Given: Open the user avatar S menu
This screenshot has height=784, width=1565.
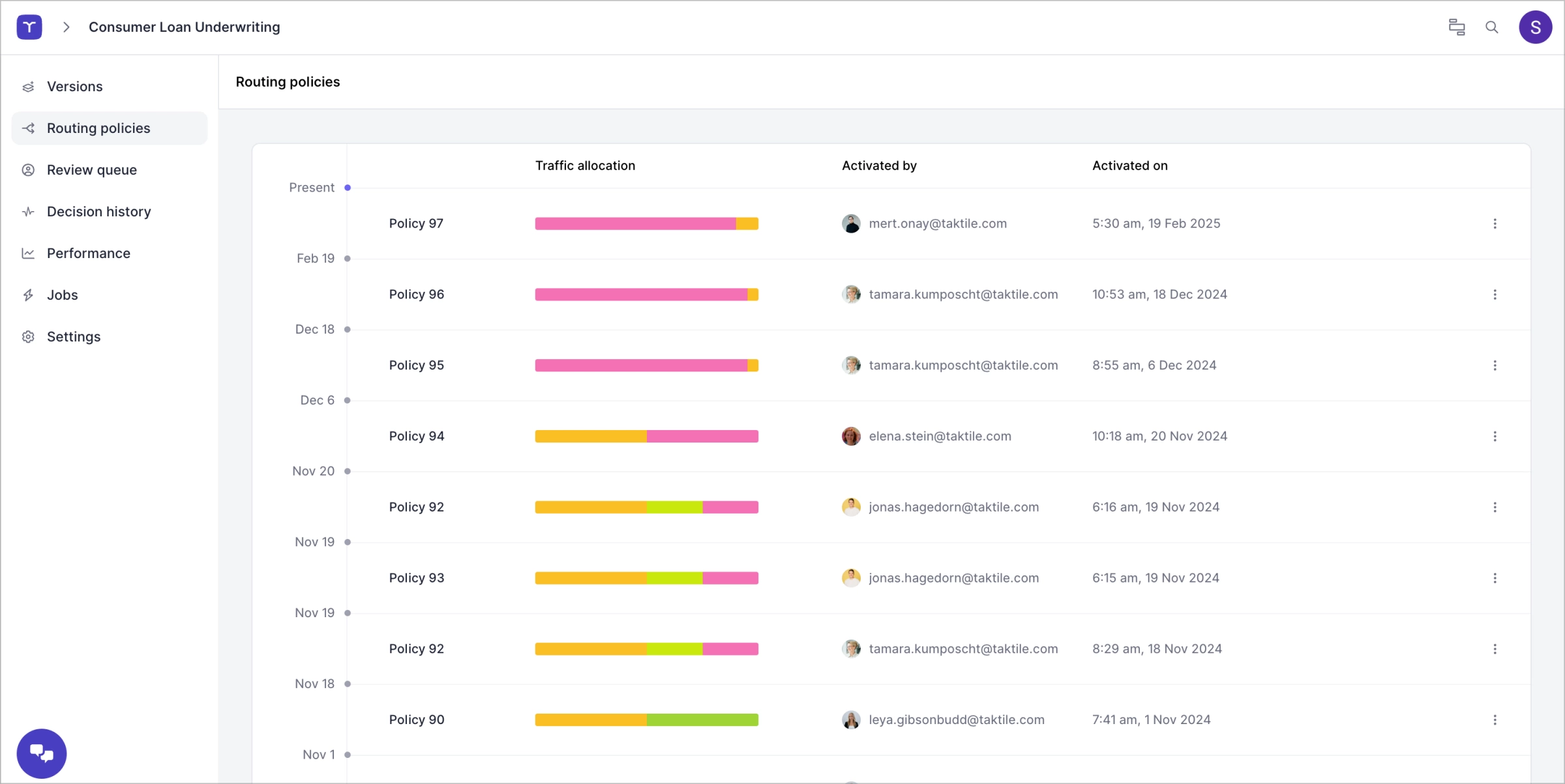Looking at the screenshot, I should (x=1535, y=27).
